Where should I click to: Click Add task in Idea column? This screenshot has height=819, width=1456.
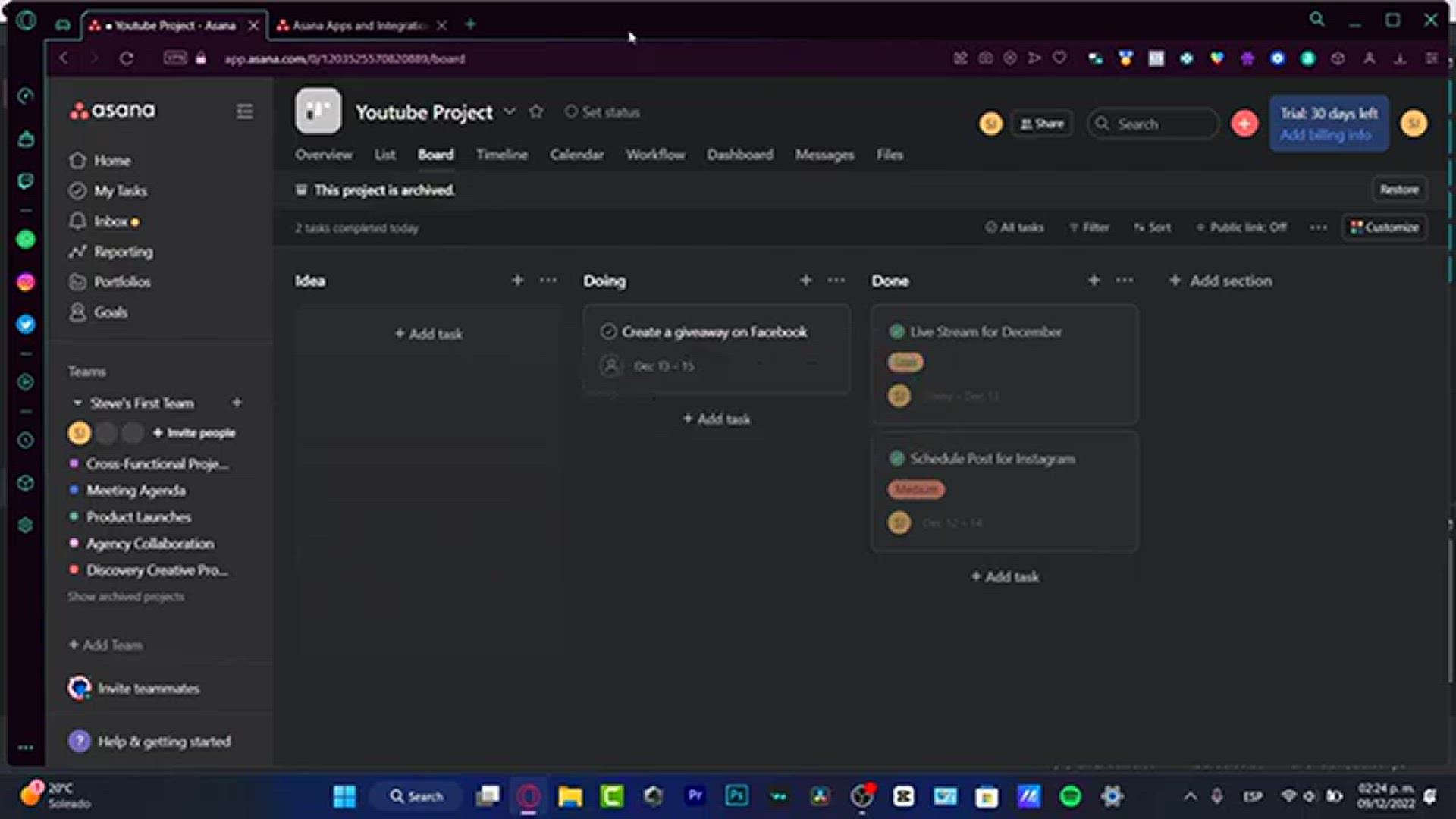point(428,334)
